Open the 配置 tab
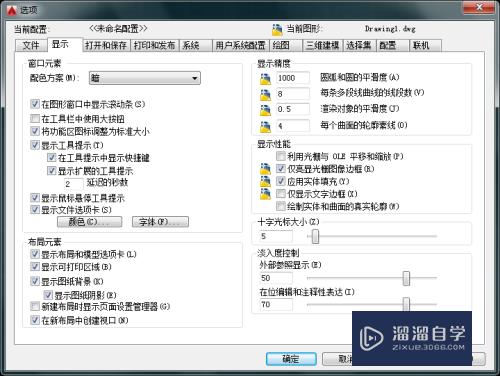Screen dimensions: 500x376 point(392,45)
